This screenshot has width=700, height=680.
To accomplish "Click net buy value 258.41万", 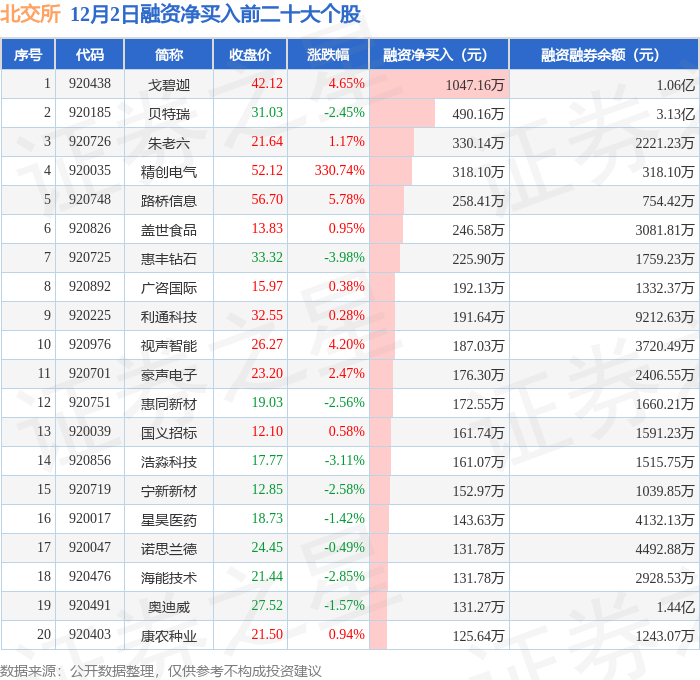I will coord(478,201).
